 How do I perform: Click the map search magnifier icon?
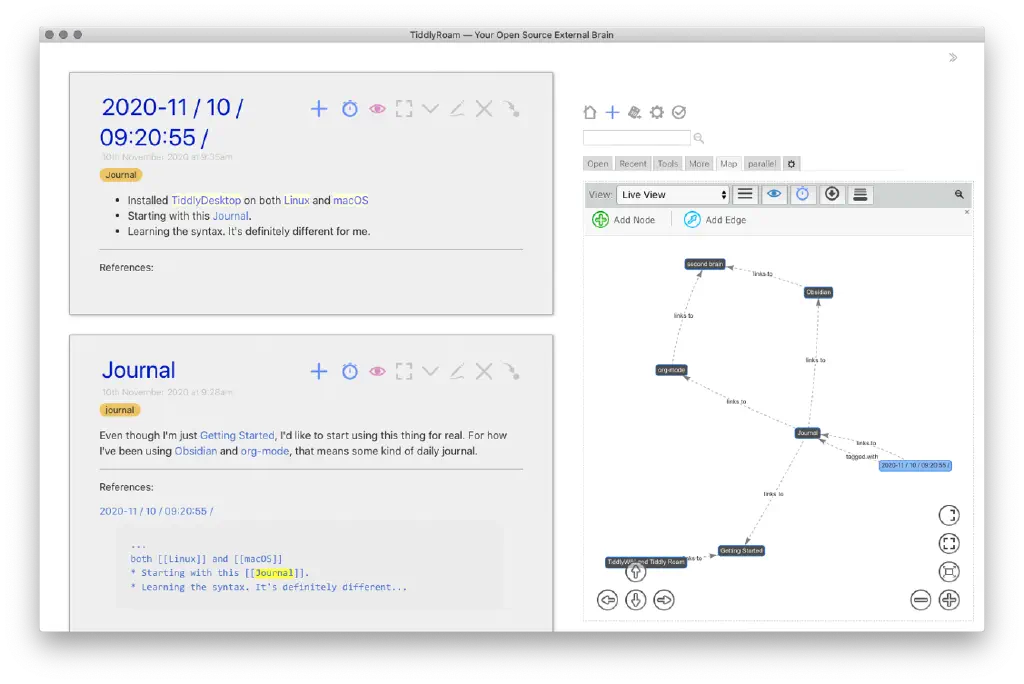click(x=959, y=194)
